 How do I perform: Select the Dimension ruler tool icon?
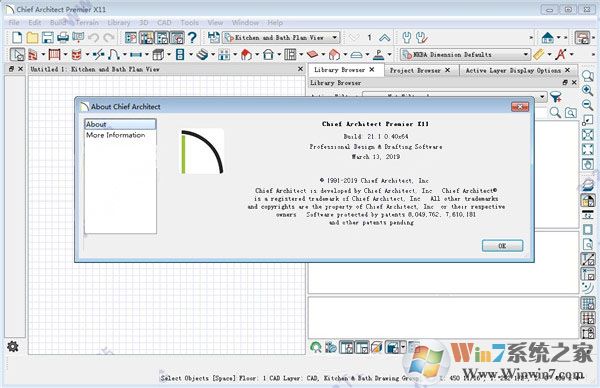point(539,54)
